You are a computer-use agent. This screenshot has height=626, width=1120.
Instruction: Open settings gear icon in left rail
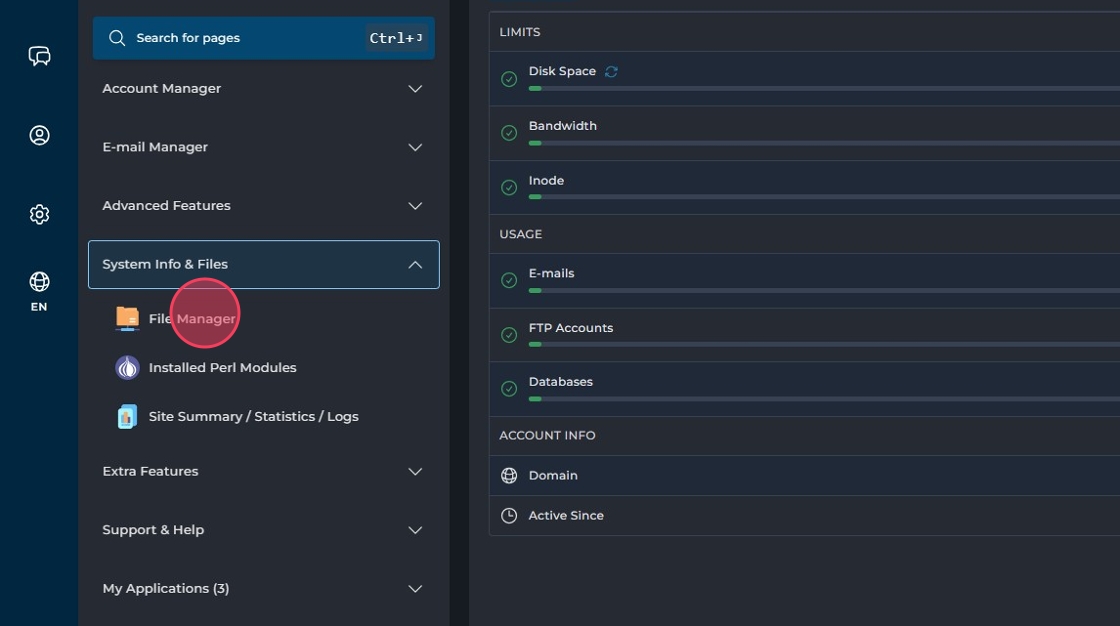[39, 214]
